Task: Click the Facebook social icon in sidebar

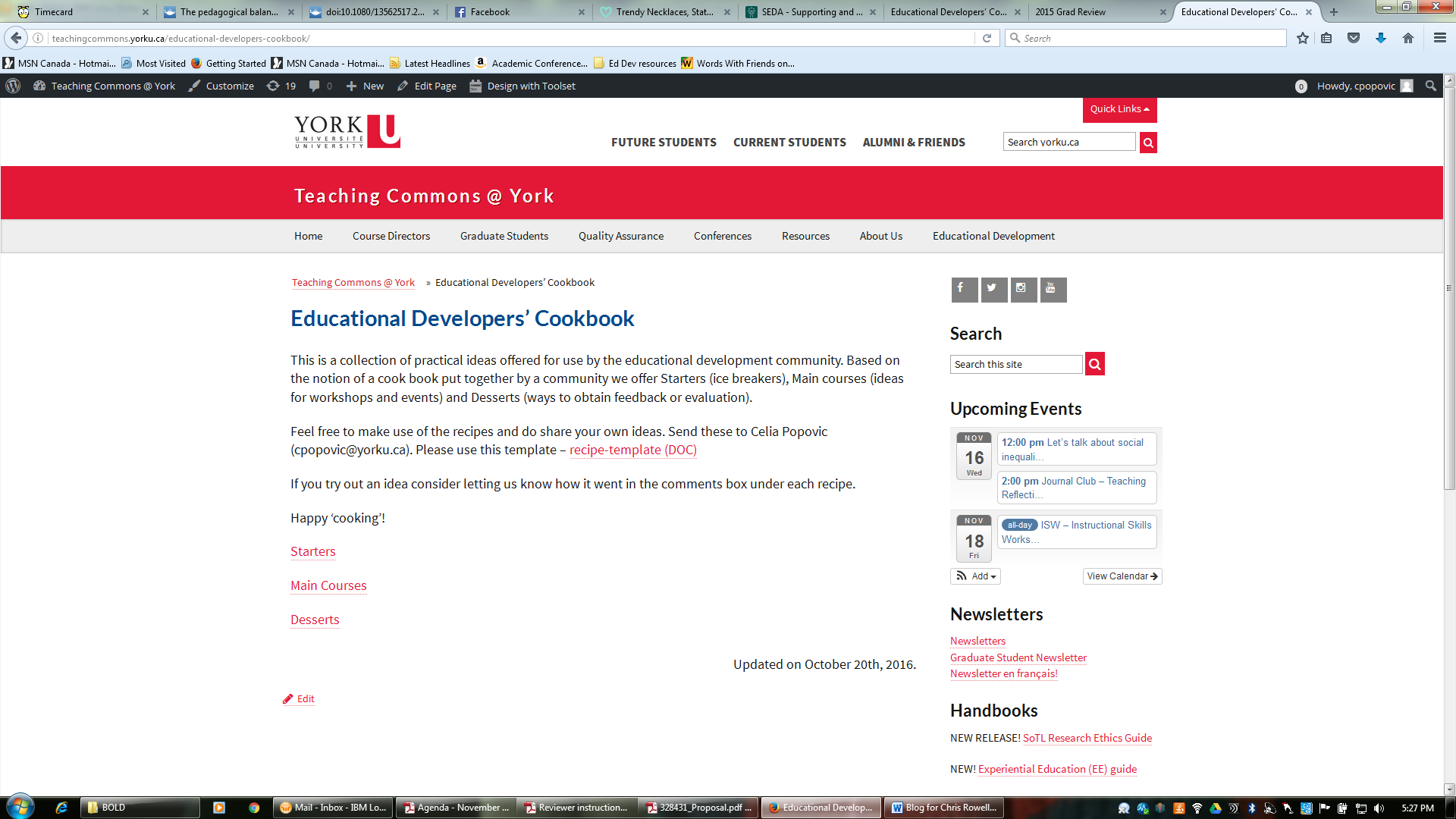Action: 964,289
